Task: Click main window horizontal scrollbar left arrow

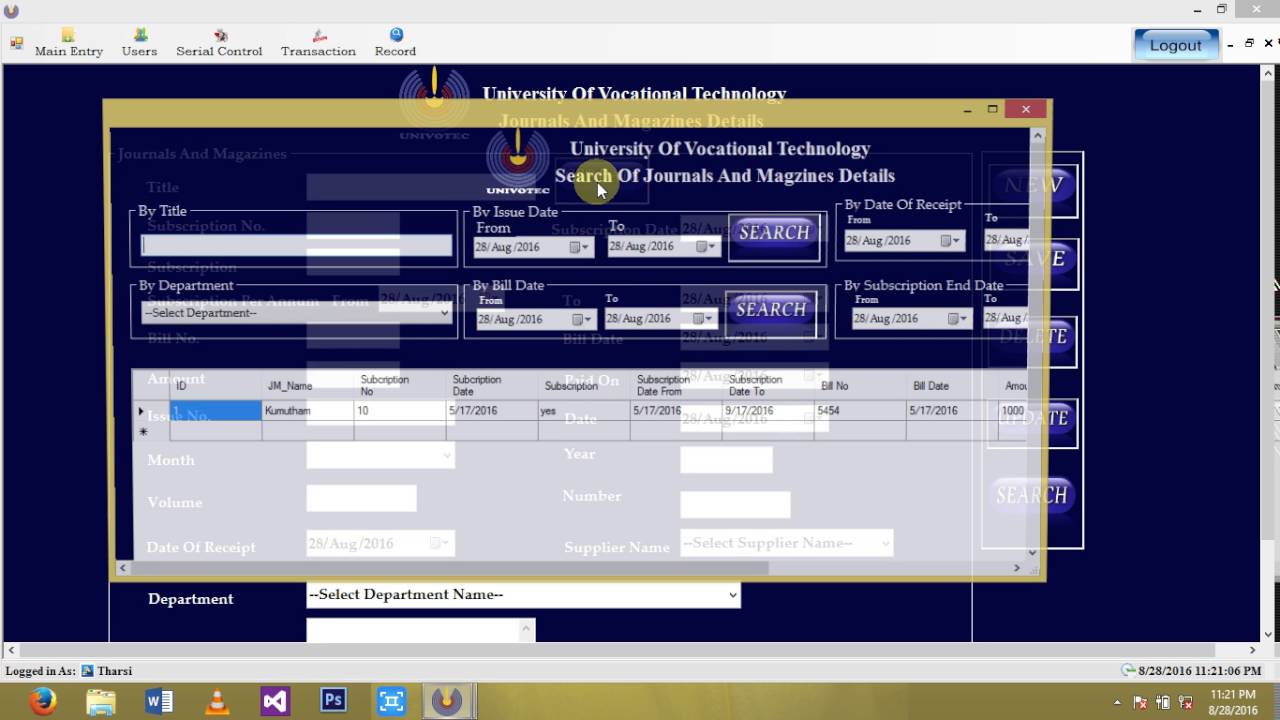Action: point(10,650)
